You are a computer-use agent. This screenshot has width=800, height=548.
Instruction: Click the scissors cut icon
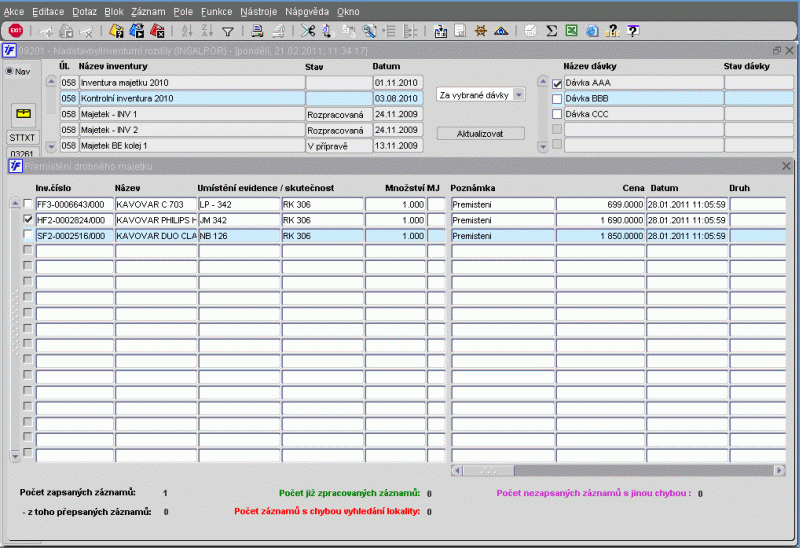(x=308, y=31)
